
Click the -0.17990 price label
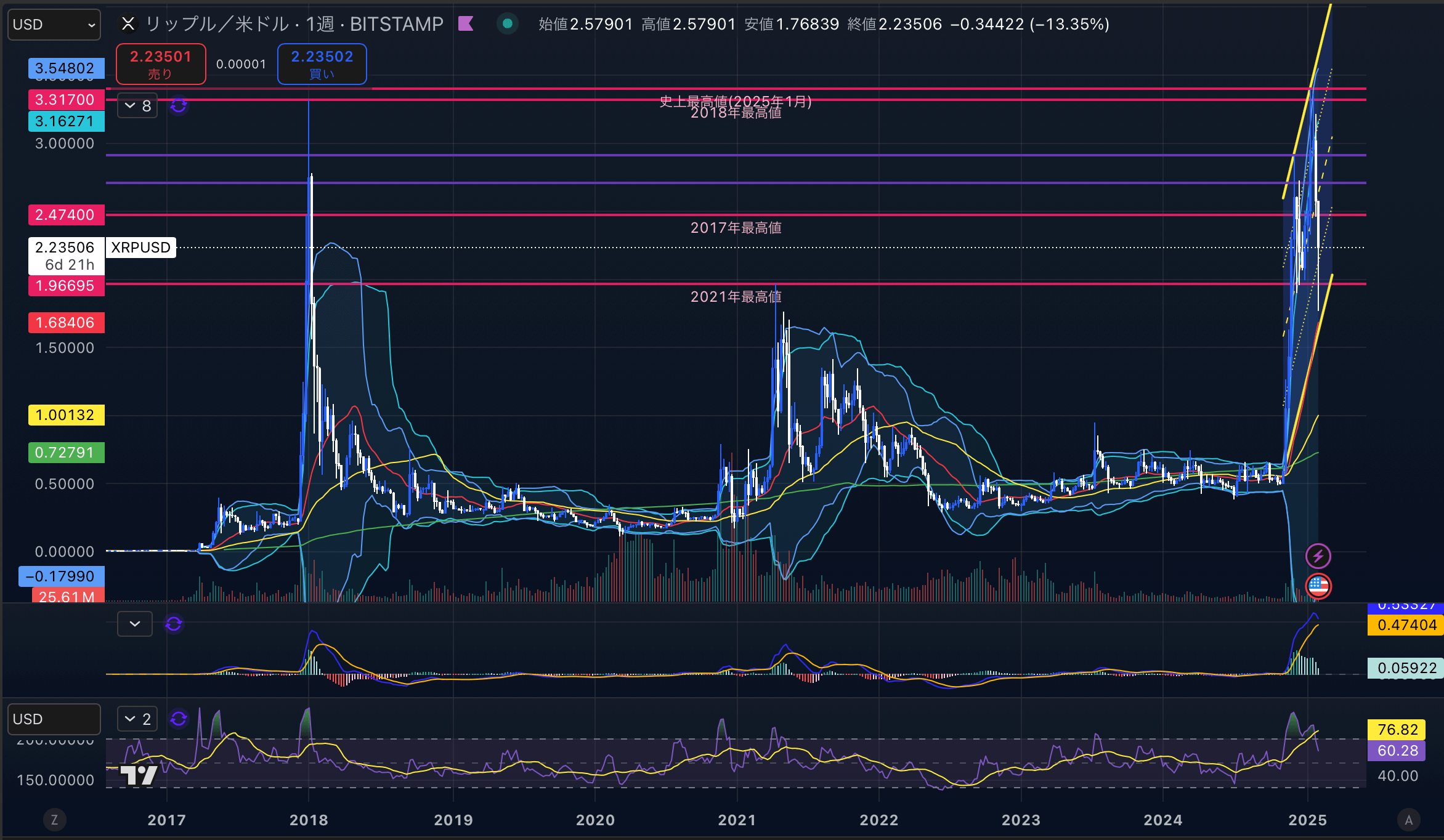(x=62, y=576)
